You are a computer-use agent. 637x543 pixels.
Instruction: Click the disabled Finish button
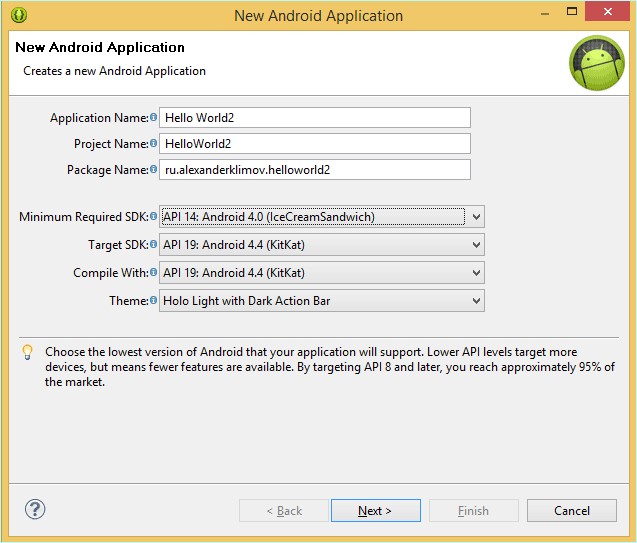474,511
